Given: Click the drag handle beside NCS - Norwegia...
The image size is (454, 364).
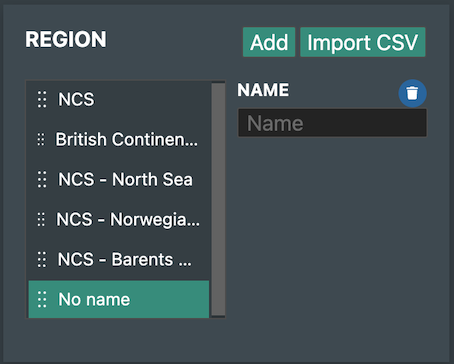Looking at the screenshot, I should tap(41, 219).
